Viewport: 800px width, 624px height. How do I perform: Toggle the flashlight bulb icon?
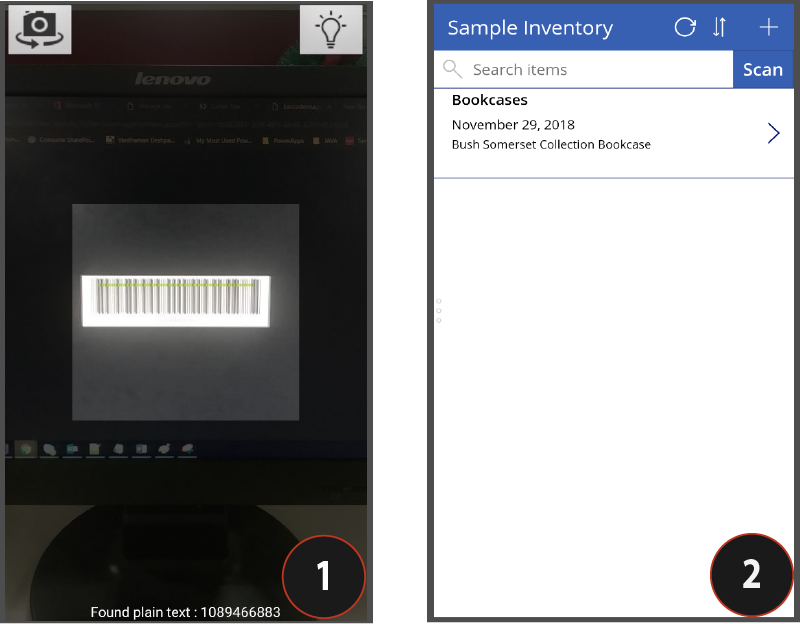[331, 30]
